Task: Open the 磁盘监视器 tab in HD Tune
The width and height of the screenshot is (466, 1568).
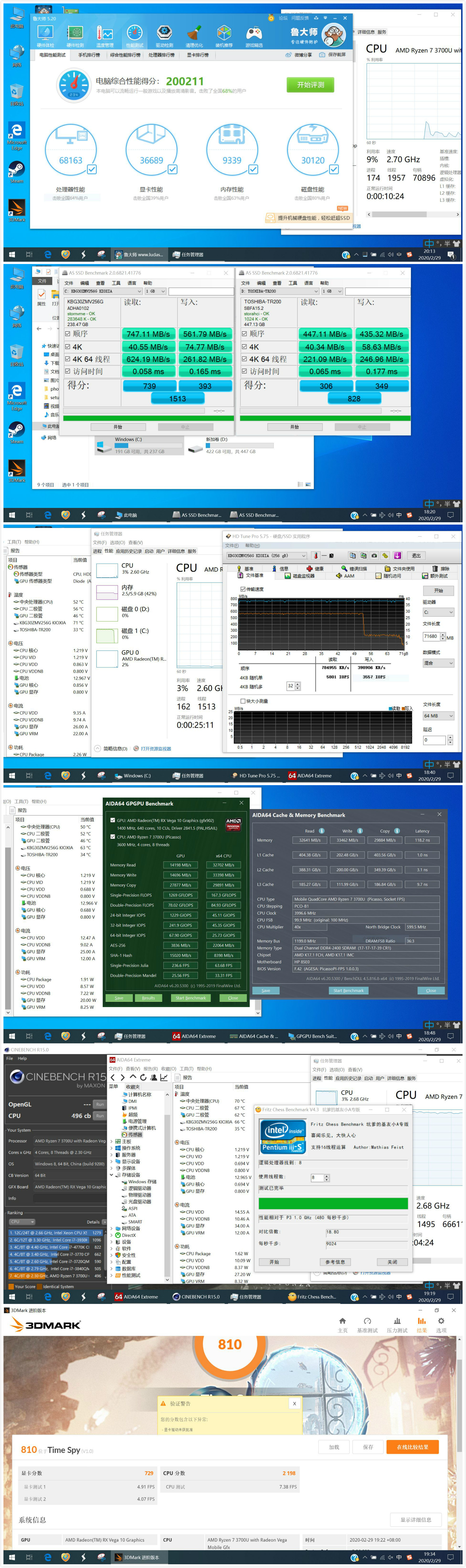Action: click(299, 576)
